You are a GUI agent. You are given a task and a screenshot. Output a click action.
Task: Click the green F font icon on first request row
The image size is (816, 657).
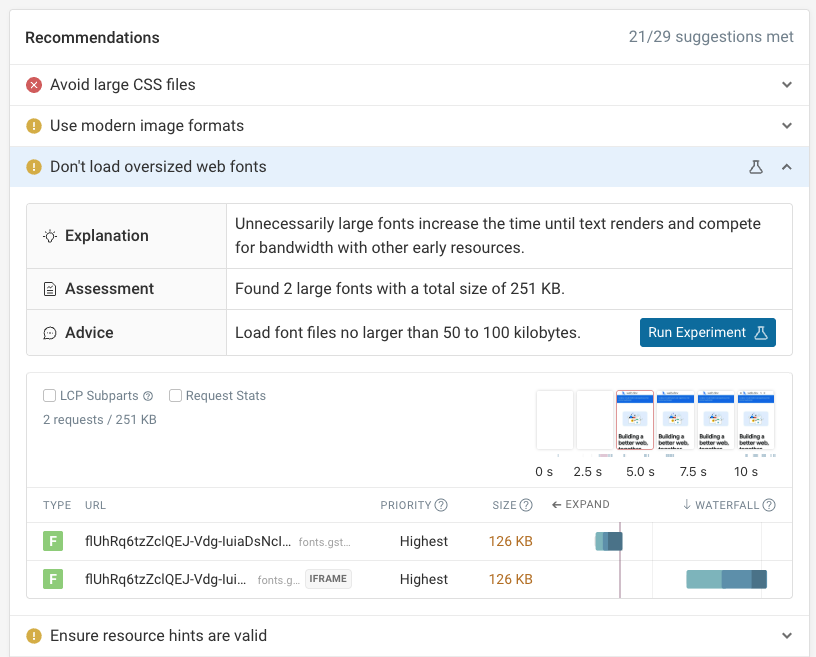53,540
